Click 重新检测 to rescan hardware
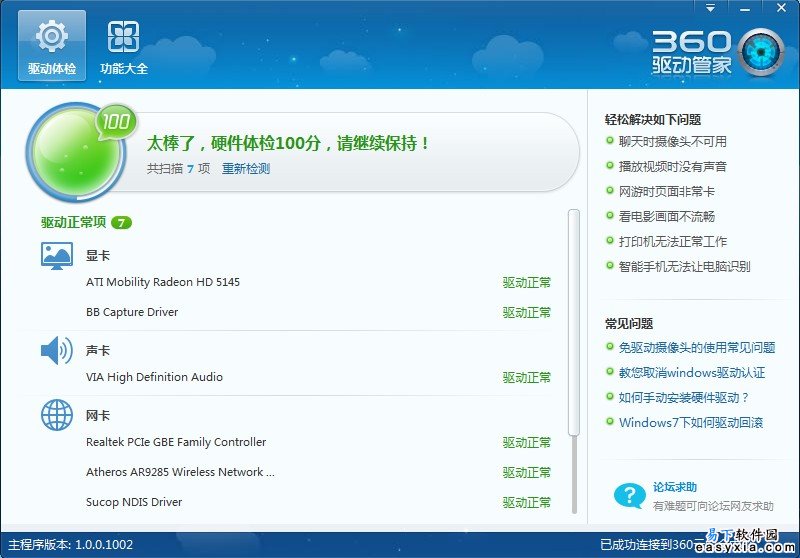This screenshot has width=800, height=558. pos(246,169)
